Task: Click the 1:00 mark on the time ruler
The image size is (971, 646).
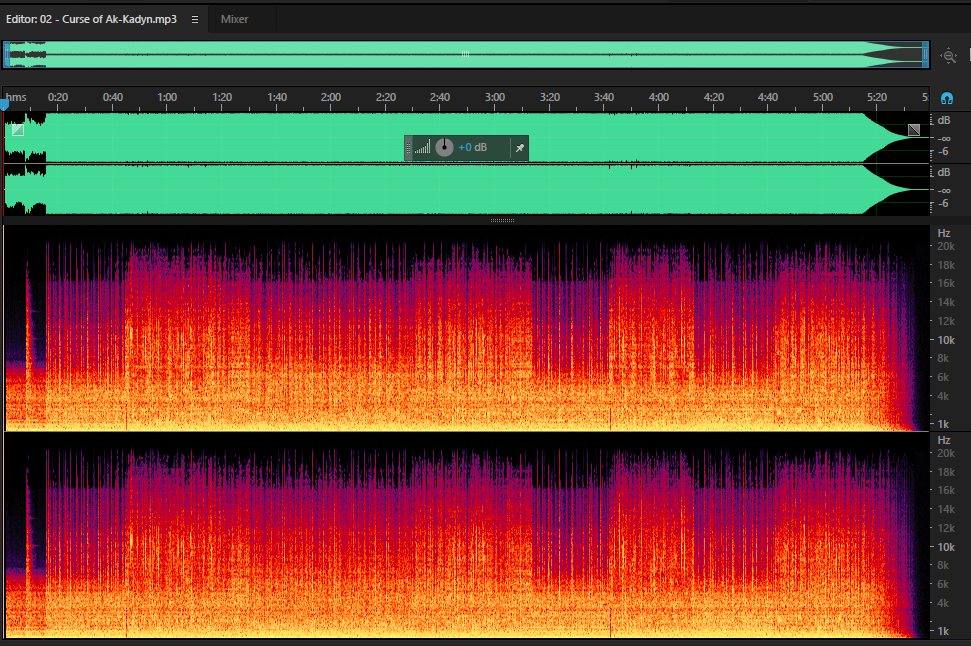Action: pyautogui.click(x=167, y=97)
